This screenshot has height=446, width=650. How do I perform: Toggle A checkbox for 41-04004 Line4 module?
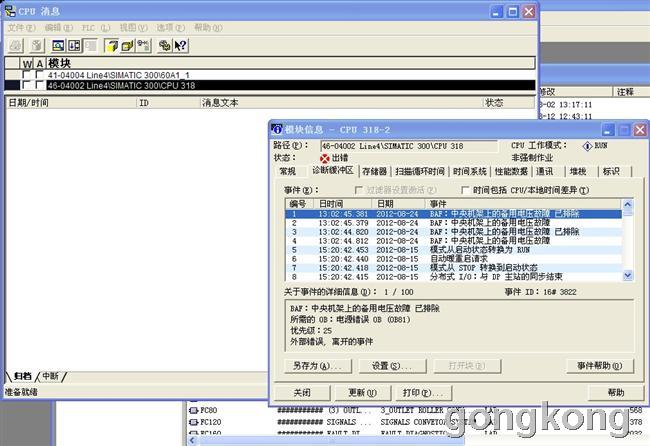(39, 75)
